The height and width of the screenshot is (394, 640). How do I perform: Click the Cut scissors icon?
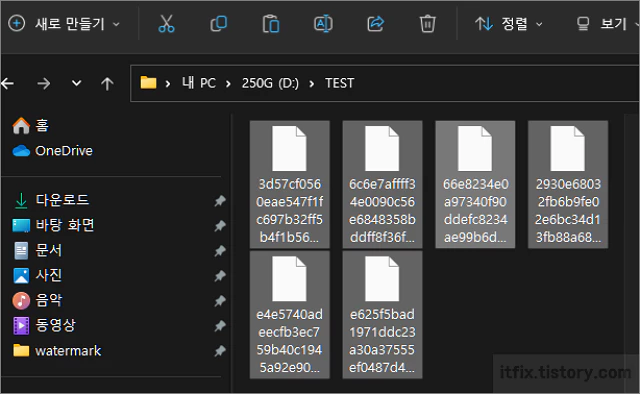[166, 24]
